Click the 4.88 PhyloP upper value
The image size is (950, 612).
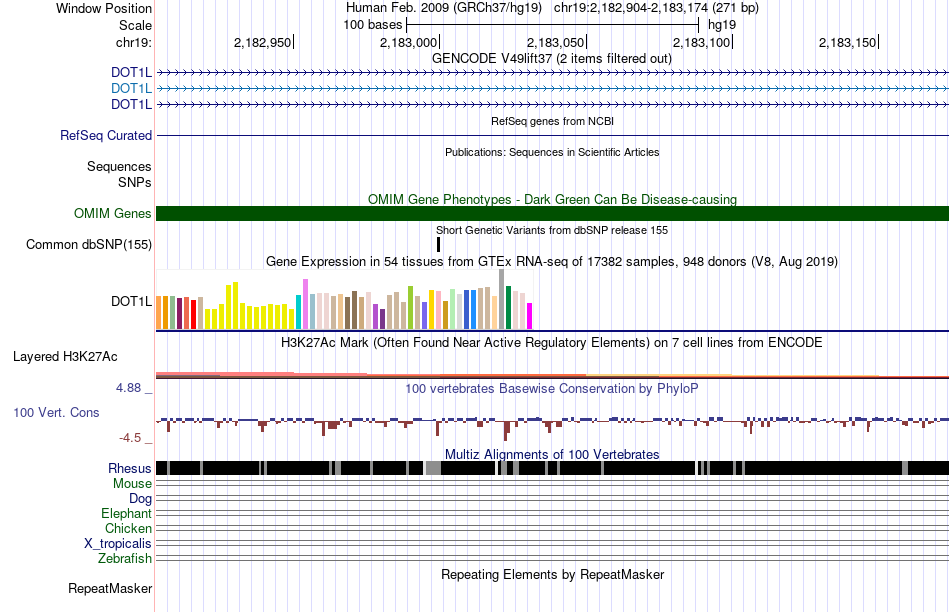coord(128,388)
